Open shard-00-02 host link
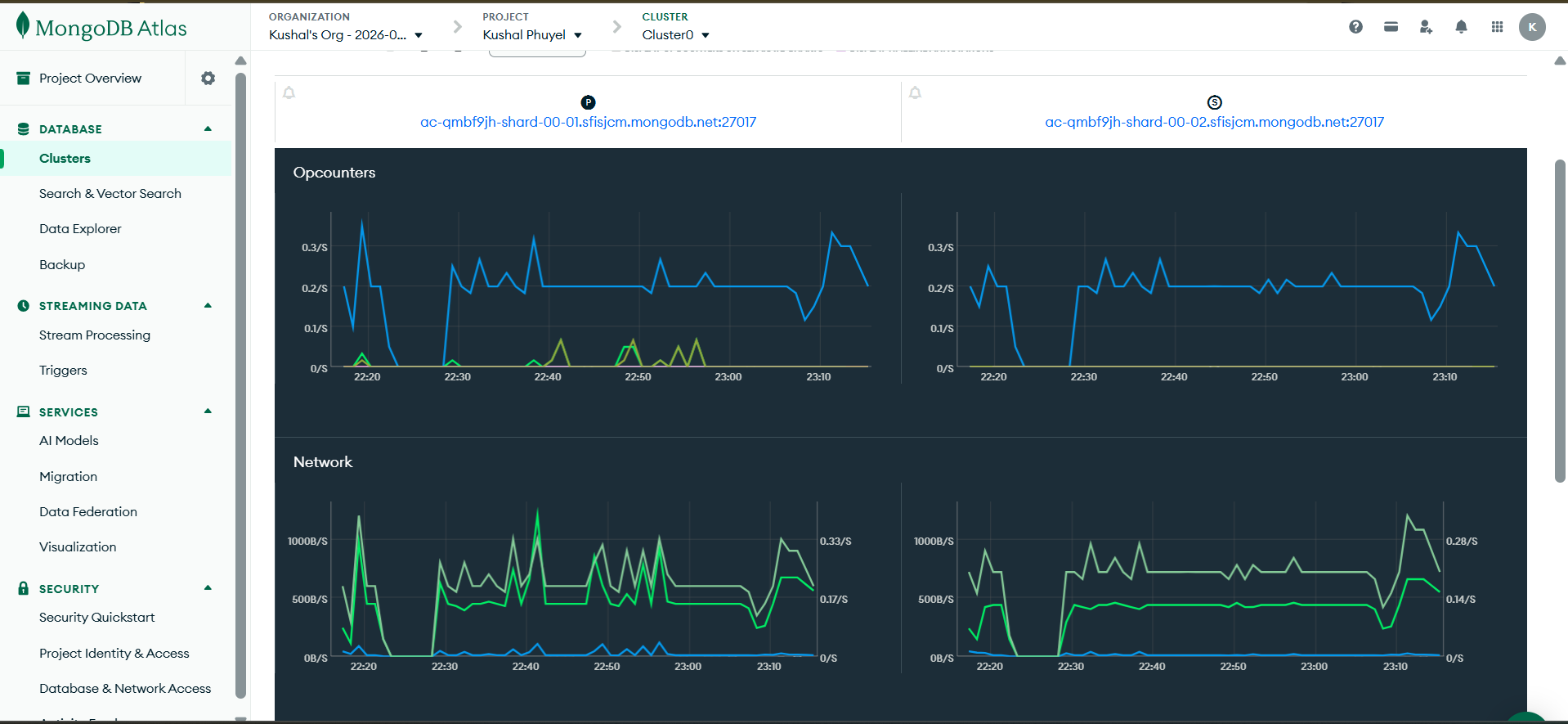 1214,123
